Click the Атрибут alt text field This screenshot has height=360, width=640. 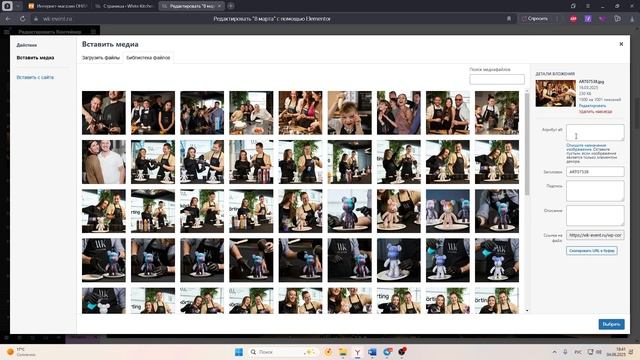[x=595, y=132]
